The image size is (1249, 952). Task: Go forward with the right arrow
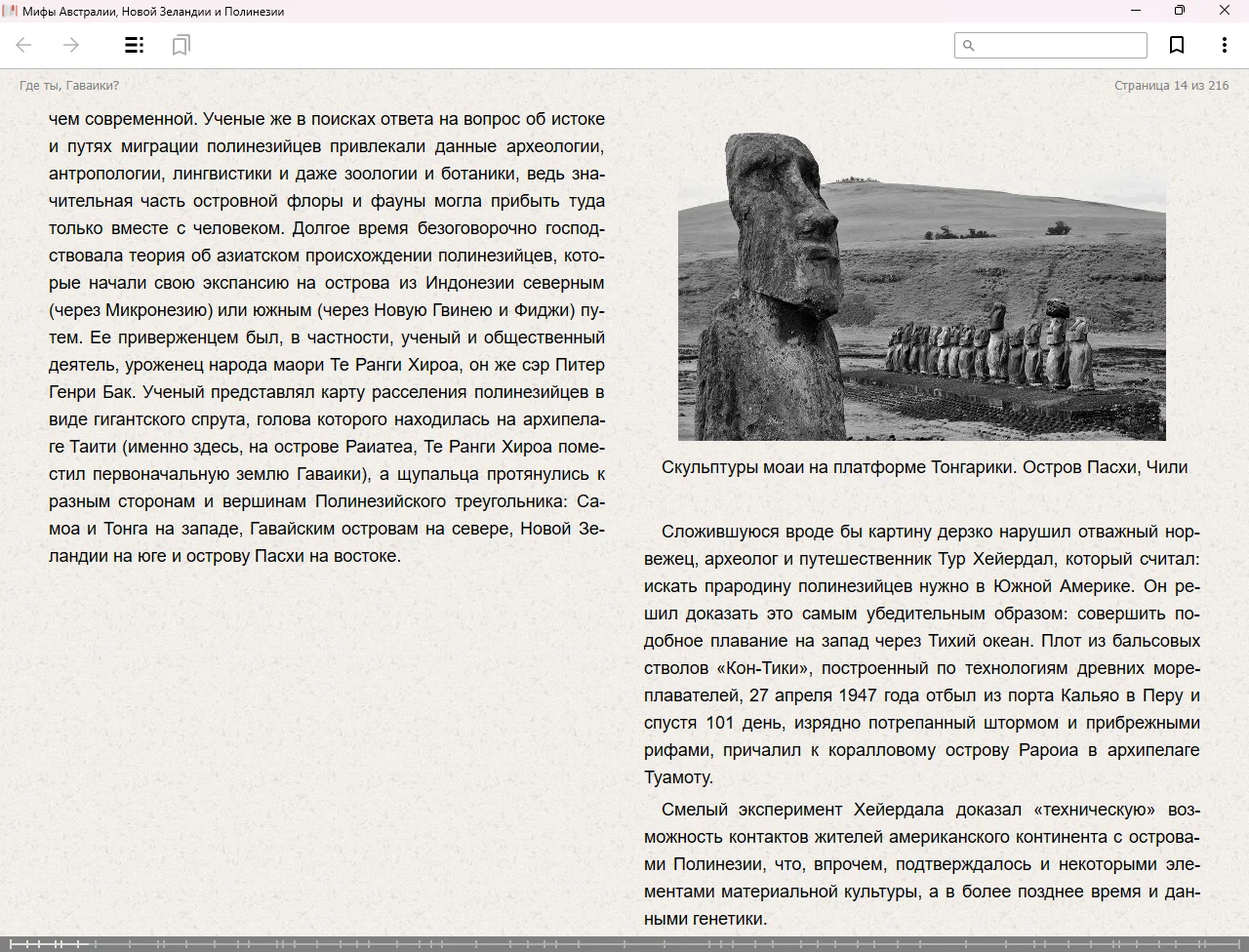[x=71, y=45]
